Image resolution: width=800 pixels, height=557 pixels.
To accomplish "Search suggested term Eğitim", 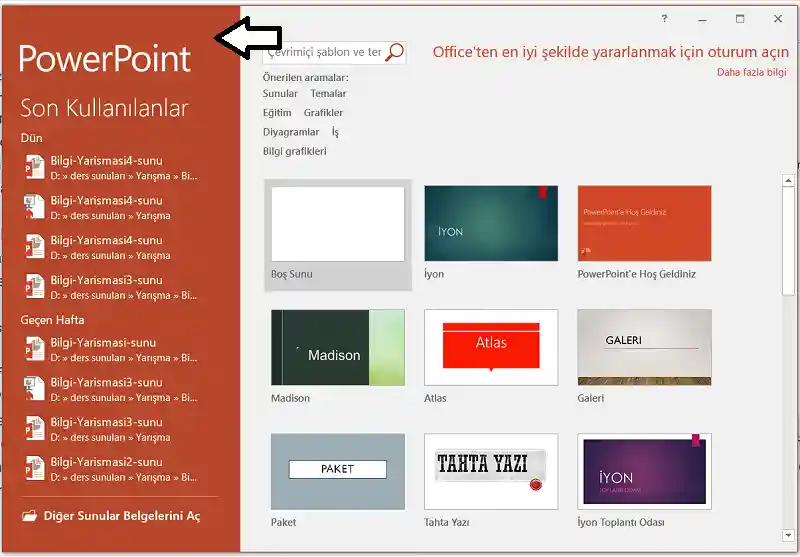I will tap(277, 113).
